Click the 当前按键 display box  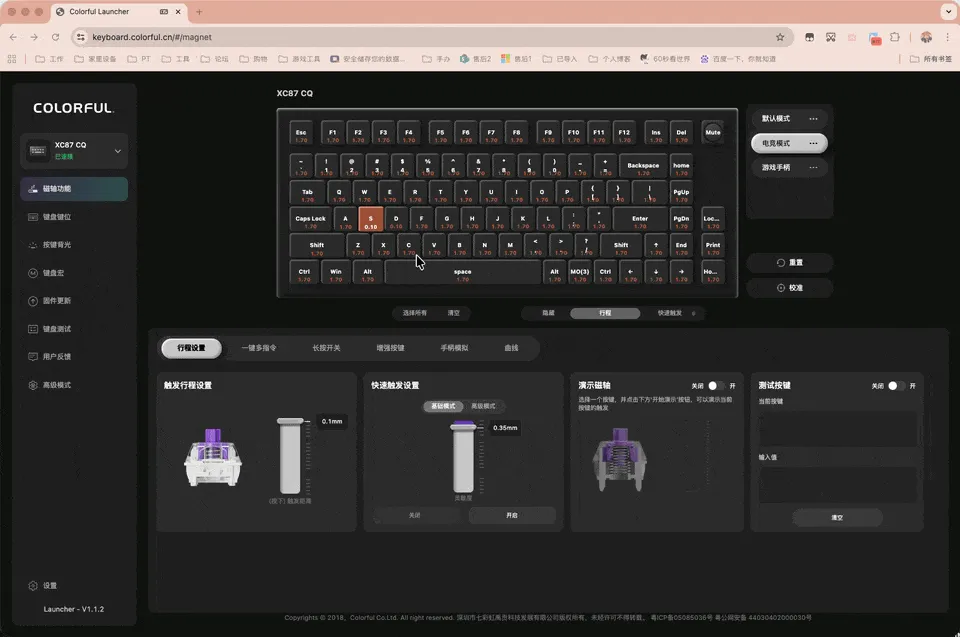pyautogui.click(x=838, y=428)
